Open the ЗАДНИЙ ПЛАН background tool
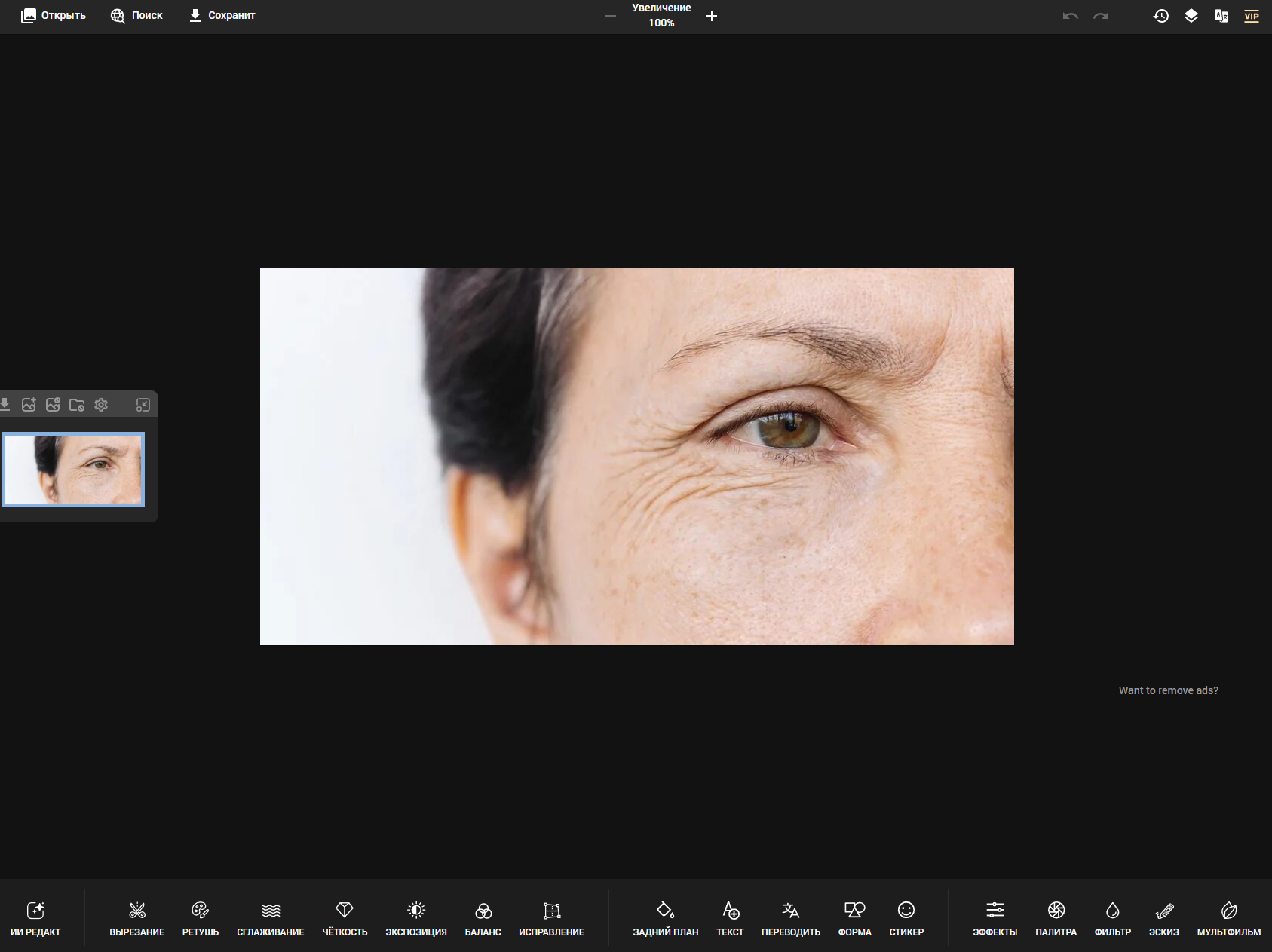 point(666,919)
